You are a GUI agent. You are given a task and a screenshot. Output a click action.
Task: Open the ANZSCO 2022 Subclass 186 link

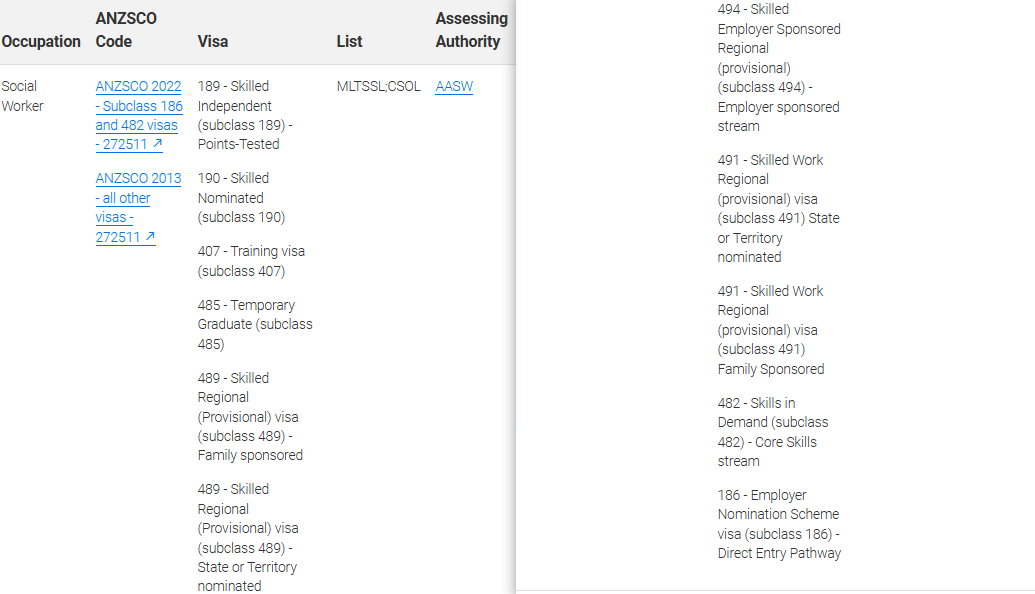[x=139, y=106]
